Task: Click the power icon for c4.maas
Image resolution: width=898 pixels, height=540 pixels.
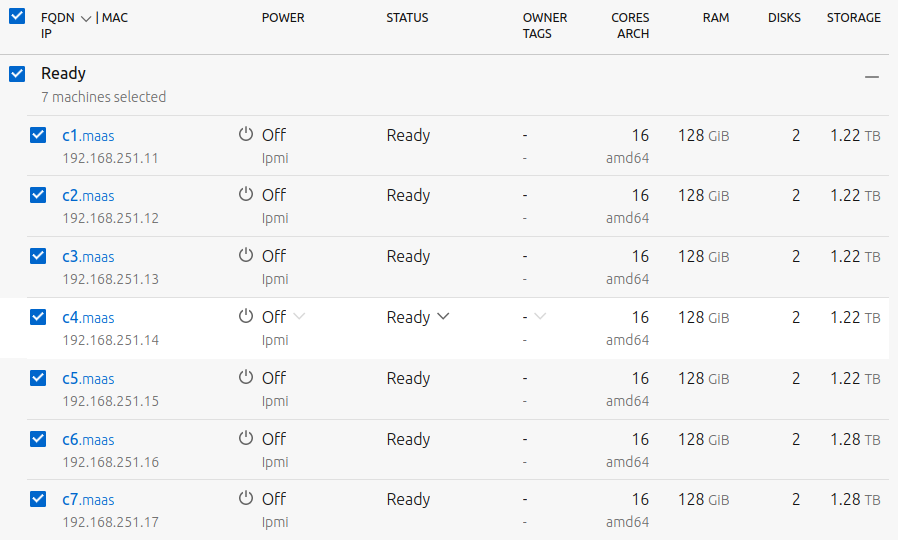Action: (x=246, y=317)
